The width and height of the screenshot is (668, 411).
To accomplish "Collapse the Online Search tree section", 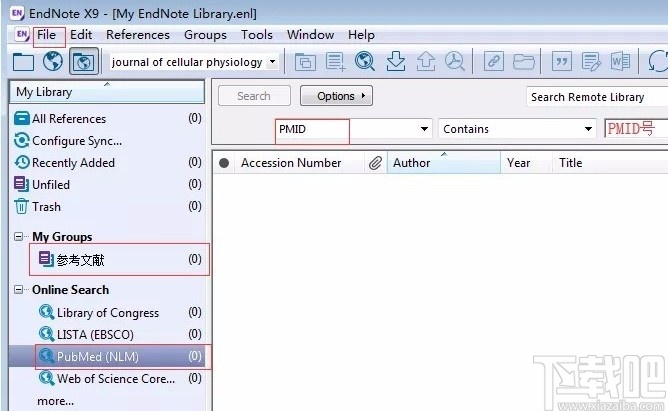I will (18, 290).
